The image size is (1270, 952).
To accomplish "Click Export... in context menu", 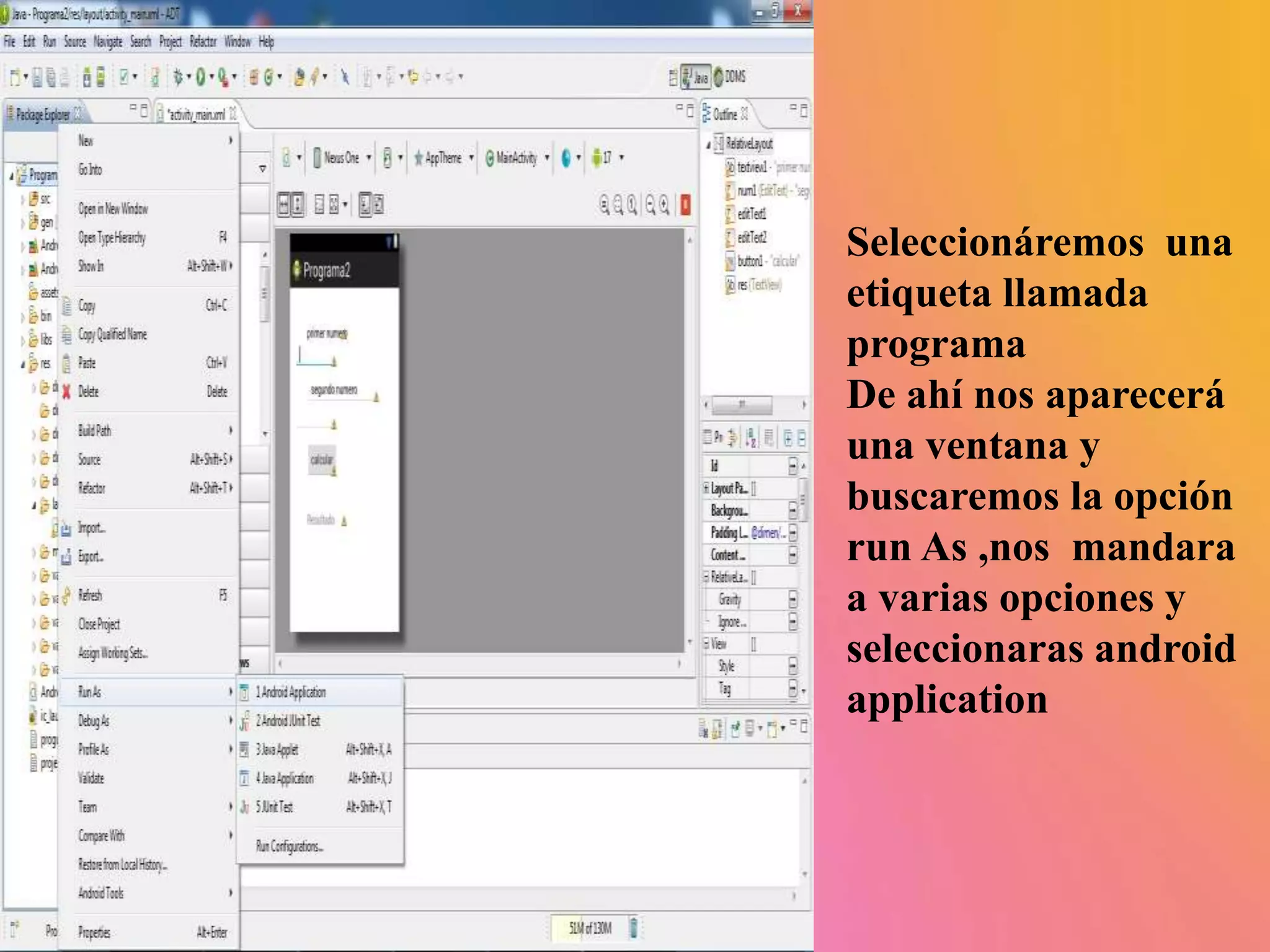I will click(x=91, y=557).
